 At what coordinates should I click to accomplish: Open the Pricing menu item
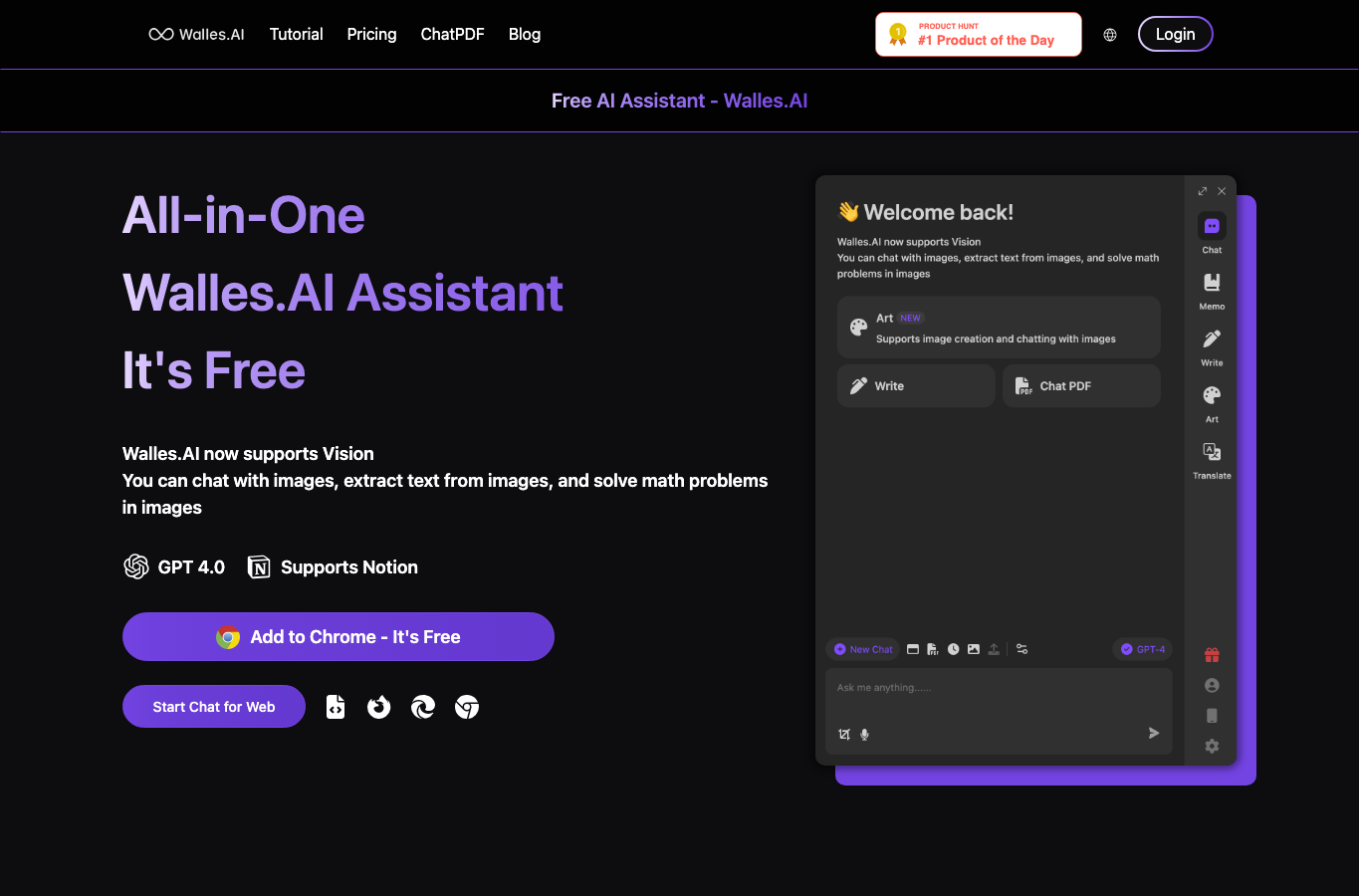(371, 34)
